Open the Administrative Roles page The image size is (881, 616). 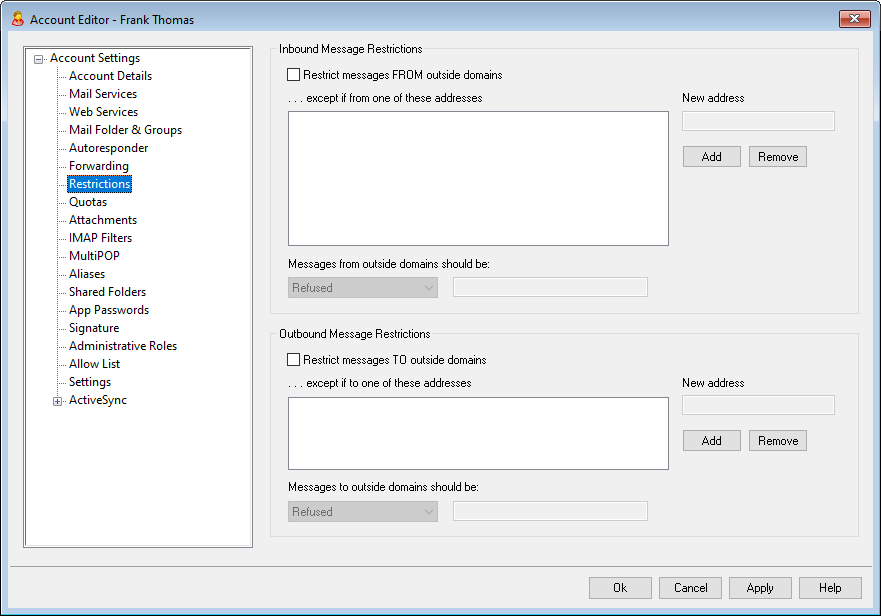122,346
